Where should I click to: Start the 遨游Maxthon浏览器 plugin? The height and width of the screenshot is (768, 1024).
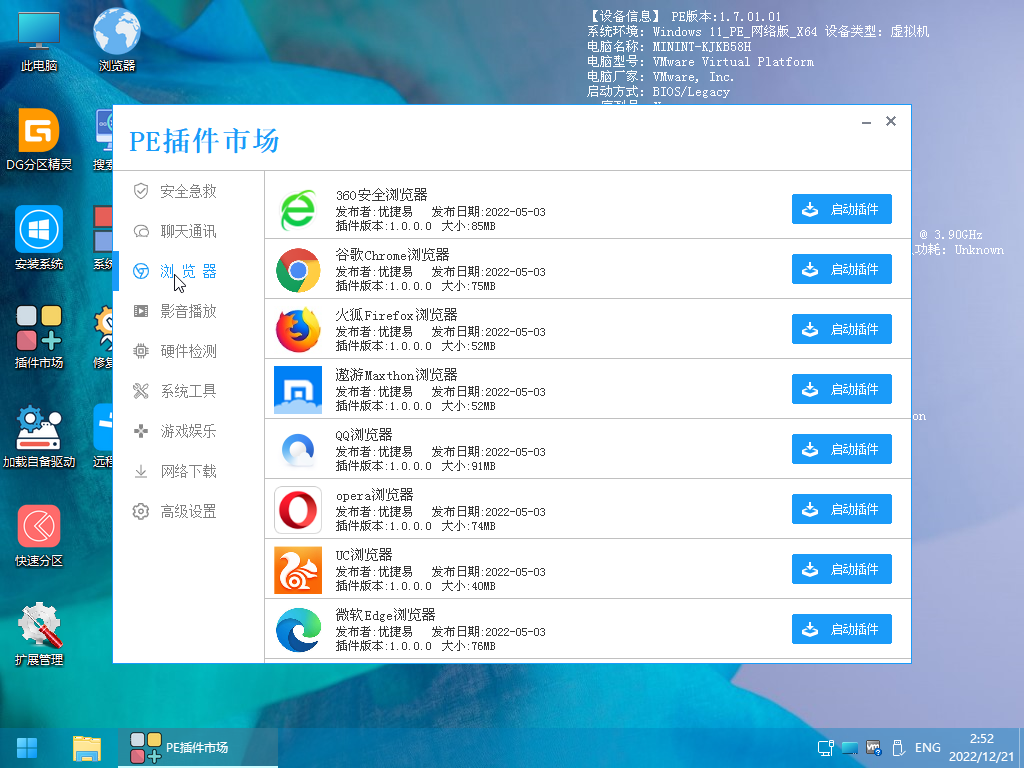tap(842, 389)
